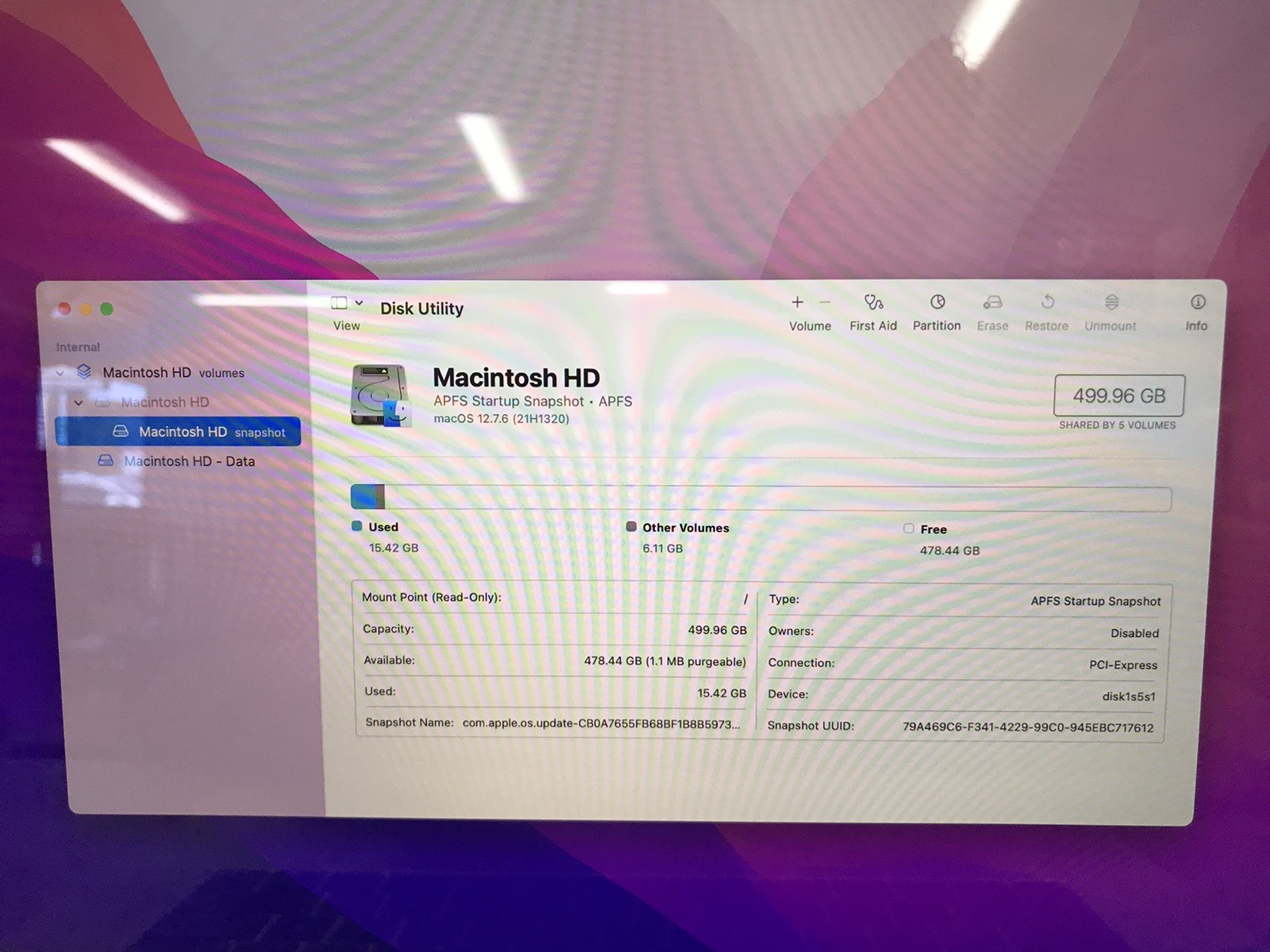This screenshot has height=952, width=1270.
Task: Run First Aid stethoscope icon
Action: point(873,302)
